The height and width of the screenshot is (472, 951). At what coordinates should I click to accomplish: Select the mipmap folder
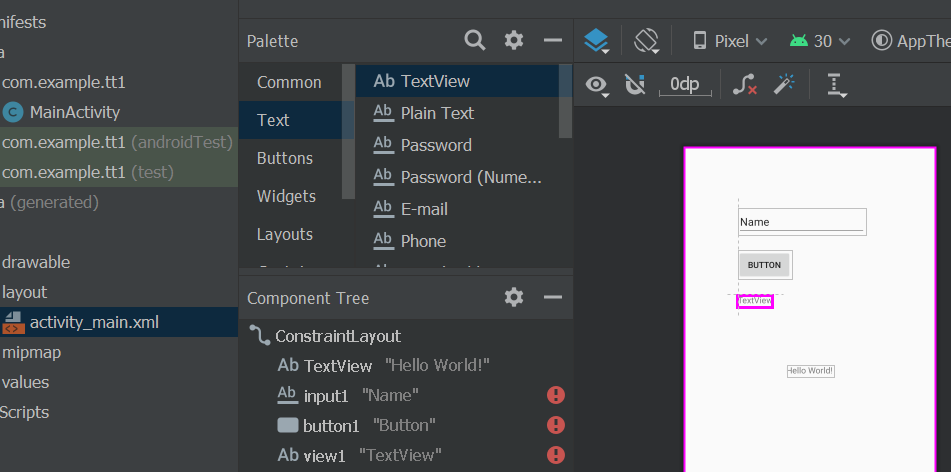(32, 352)
